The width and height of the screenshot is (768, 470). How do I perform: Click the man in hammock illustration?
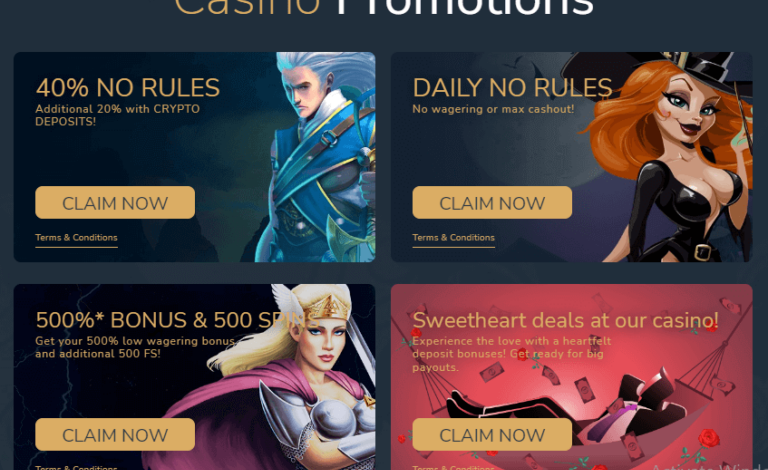[578, 411]
